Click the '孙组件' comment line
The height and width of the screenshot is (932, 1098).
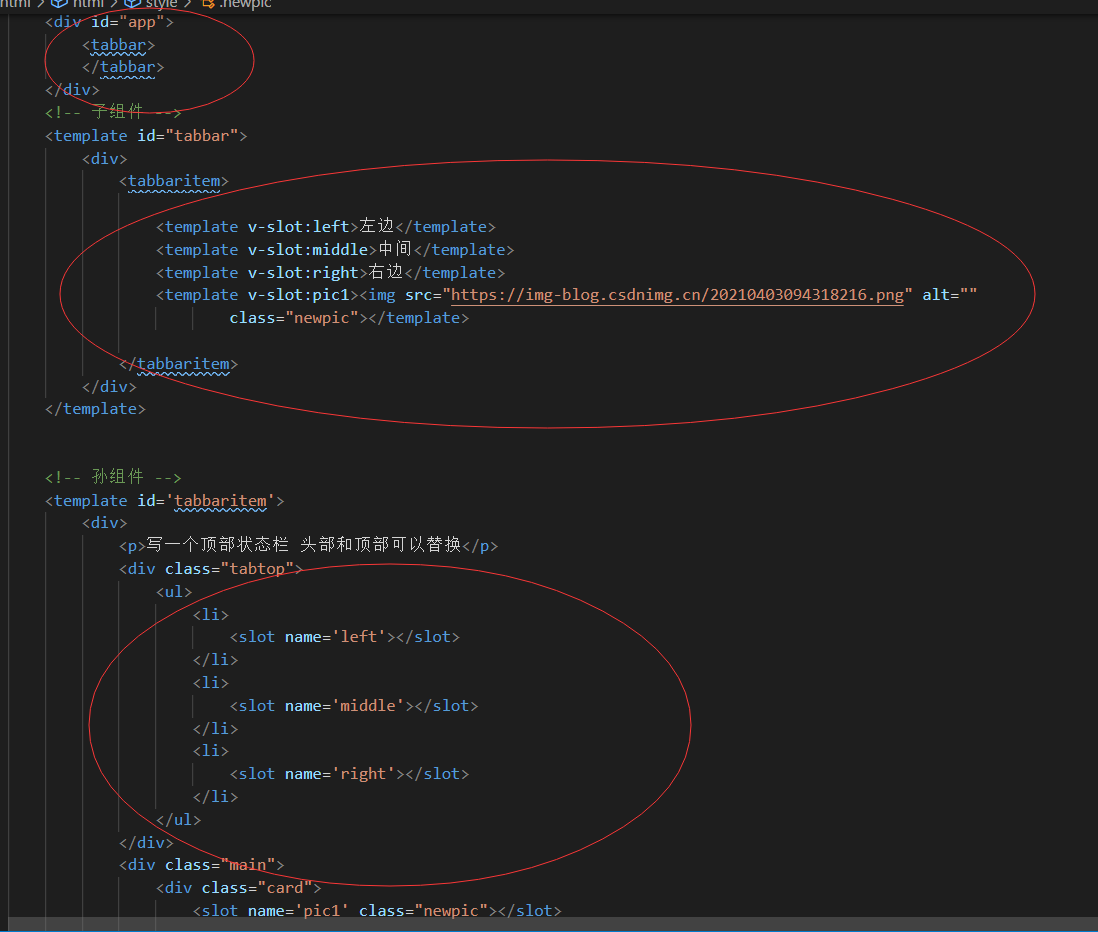[x=113, y=478]
